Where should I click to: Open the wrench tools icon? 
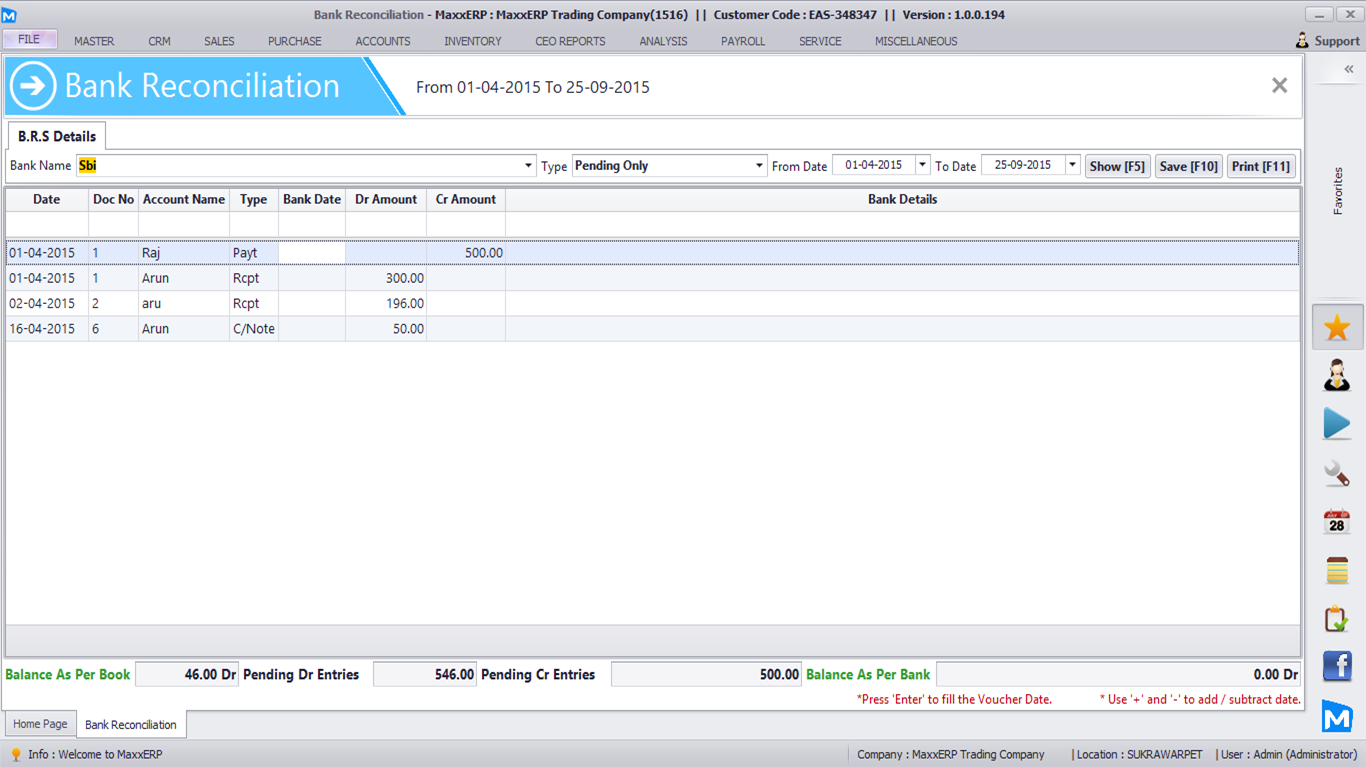1337,473
